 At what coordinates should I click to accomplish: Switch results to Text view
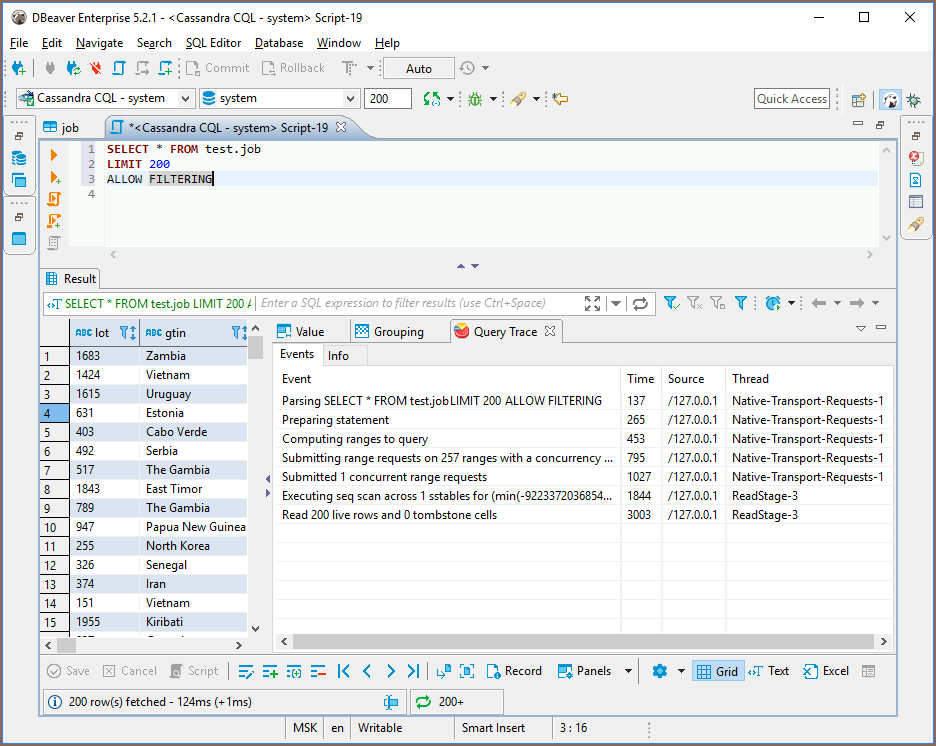pos(768,671)
